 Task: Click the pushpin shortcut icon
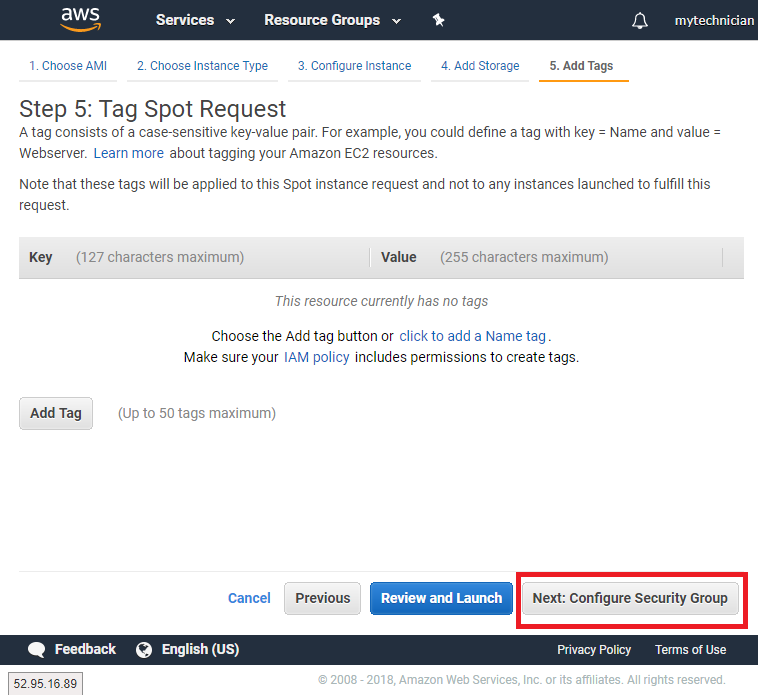click(x=438, y=20)
